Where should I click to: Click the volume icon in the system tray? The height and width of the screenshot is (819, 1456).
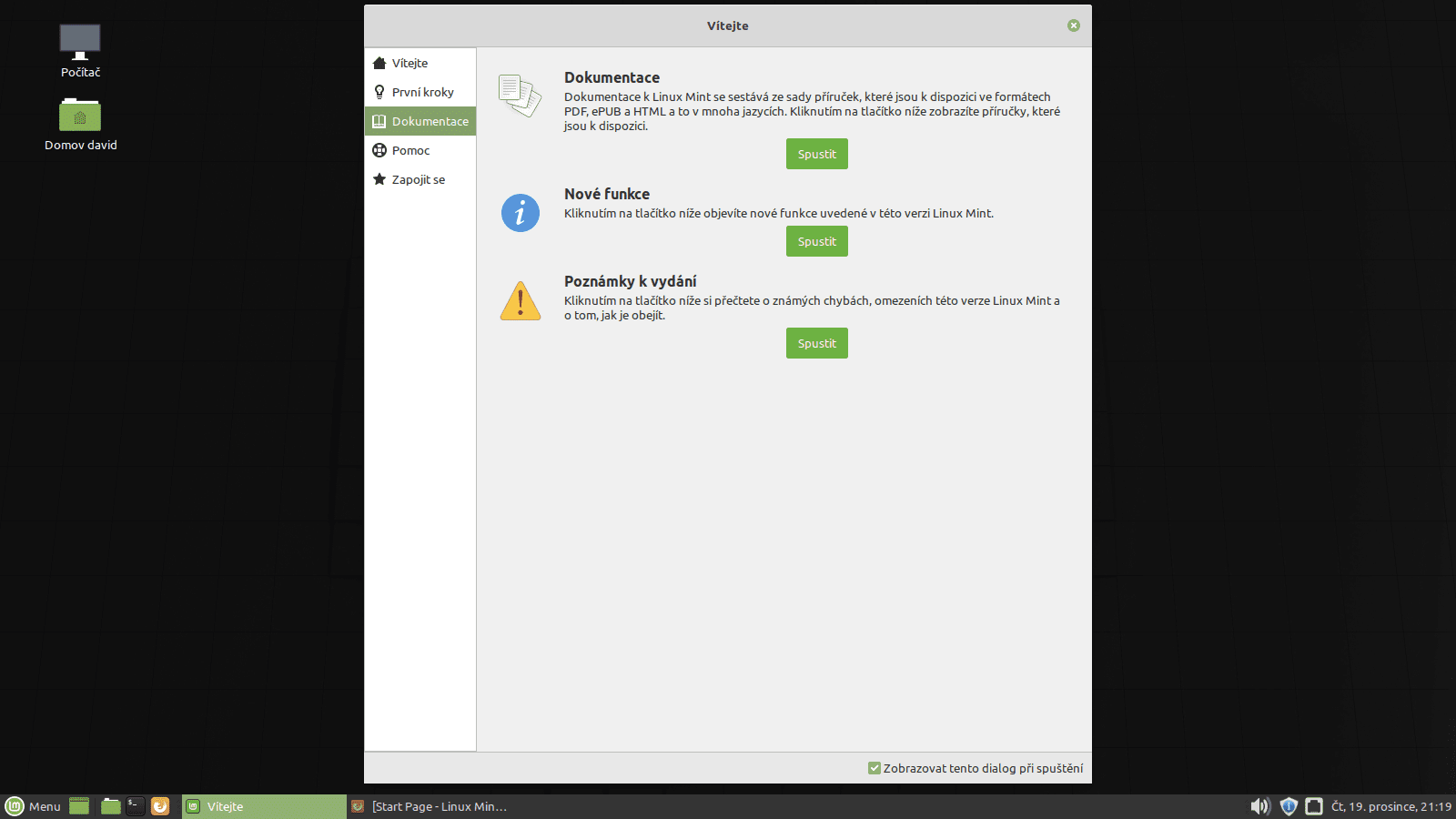tap(1260, 806)
